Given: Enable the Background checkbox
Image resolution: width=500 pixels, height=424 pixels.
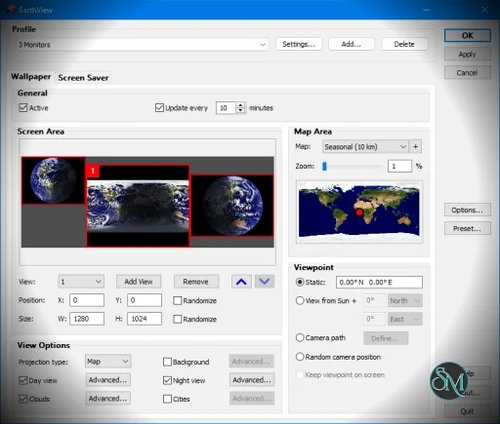Looking at the screenshot, I should point(167,362).
